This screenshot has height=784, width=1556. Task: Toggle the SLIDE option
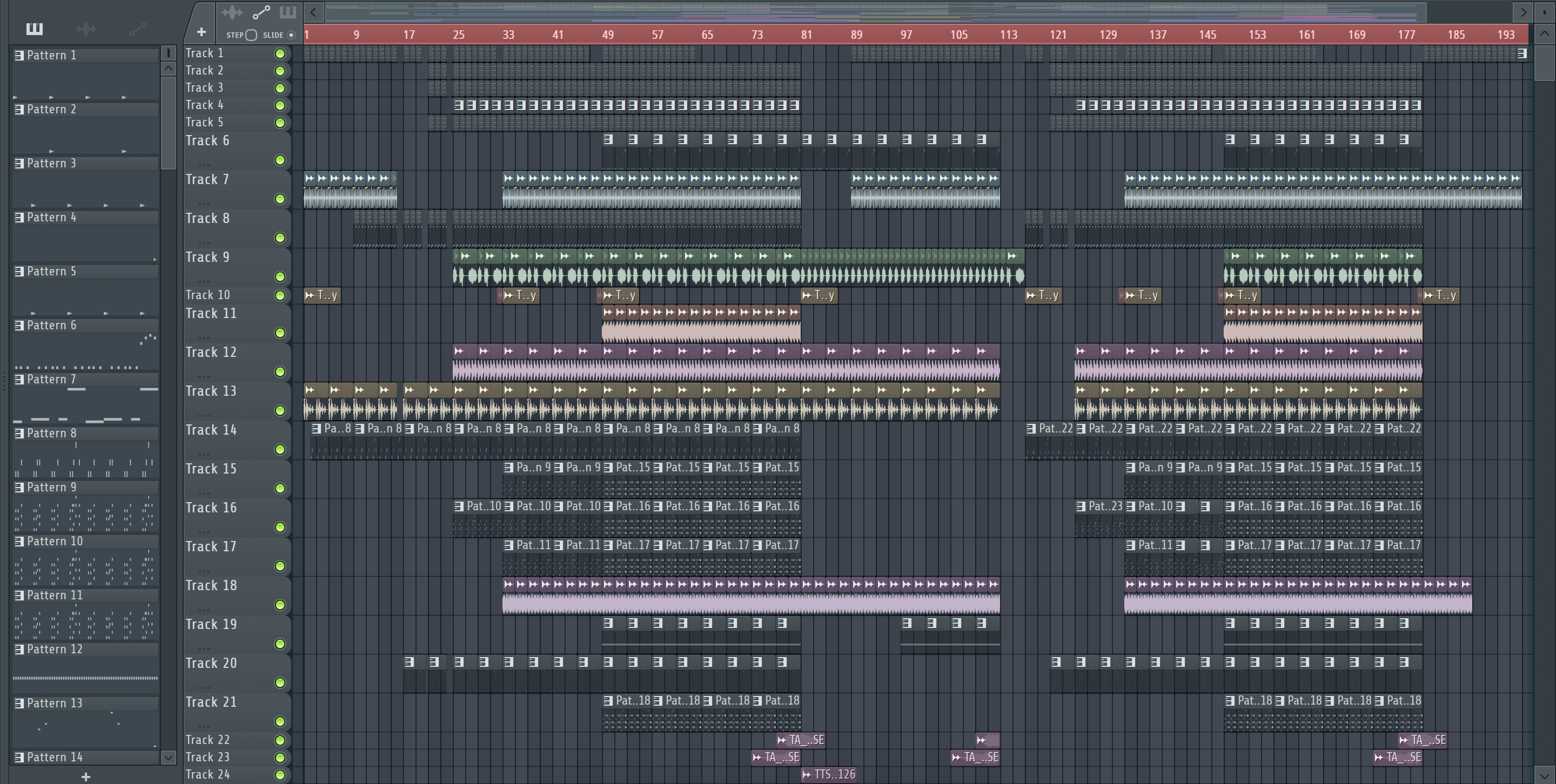pos(291,35)
